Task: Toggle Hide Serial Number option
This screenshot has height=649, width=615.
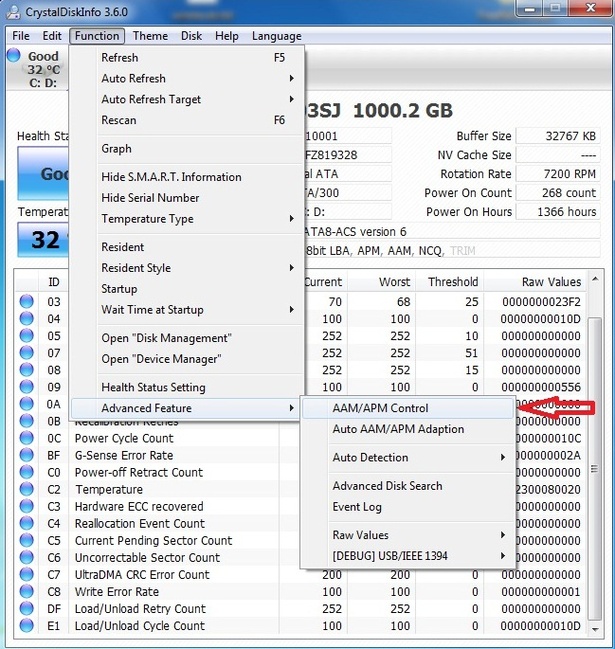Action: [185, 198]
